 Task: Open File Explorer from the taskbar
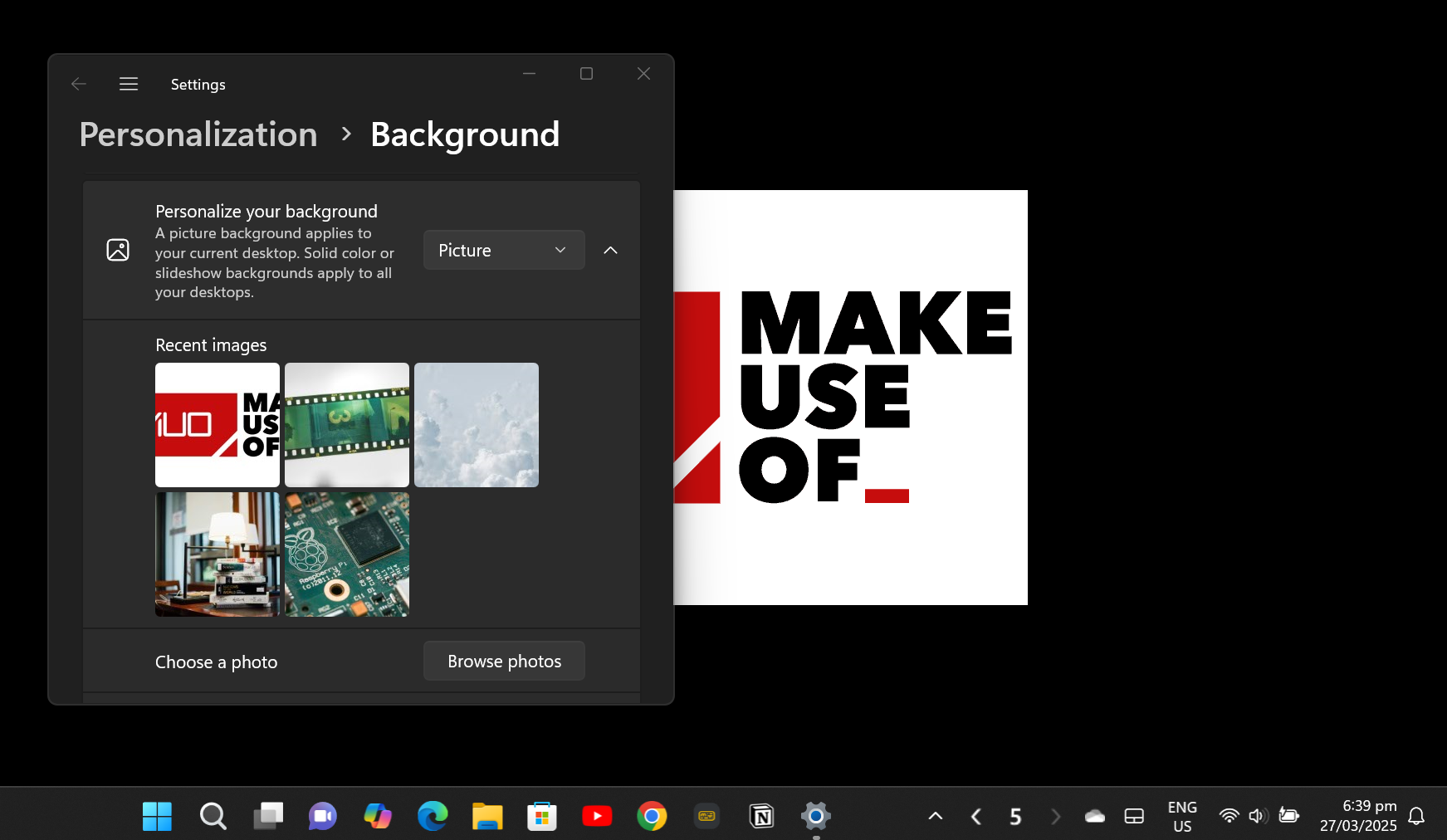[x=487, y=816]
